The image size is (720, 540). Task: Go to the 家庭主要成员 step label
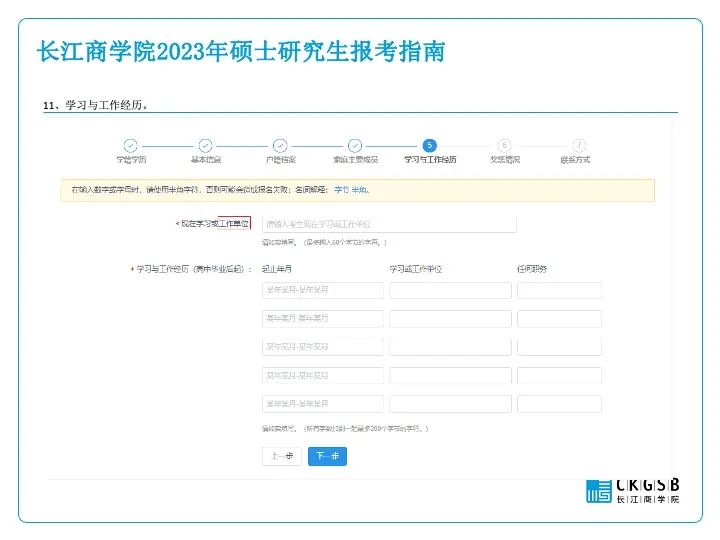pos(355,160)
